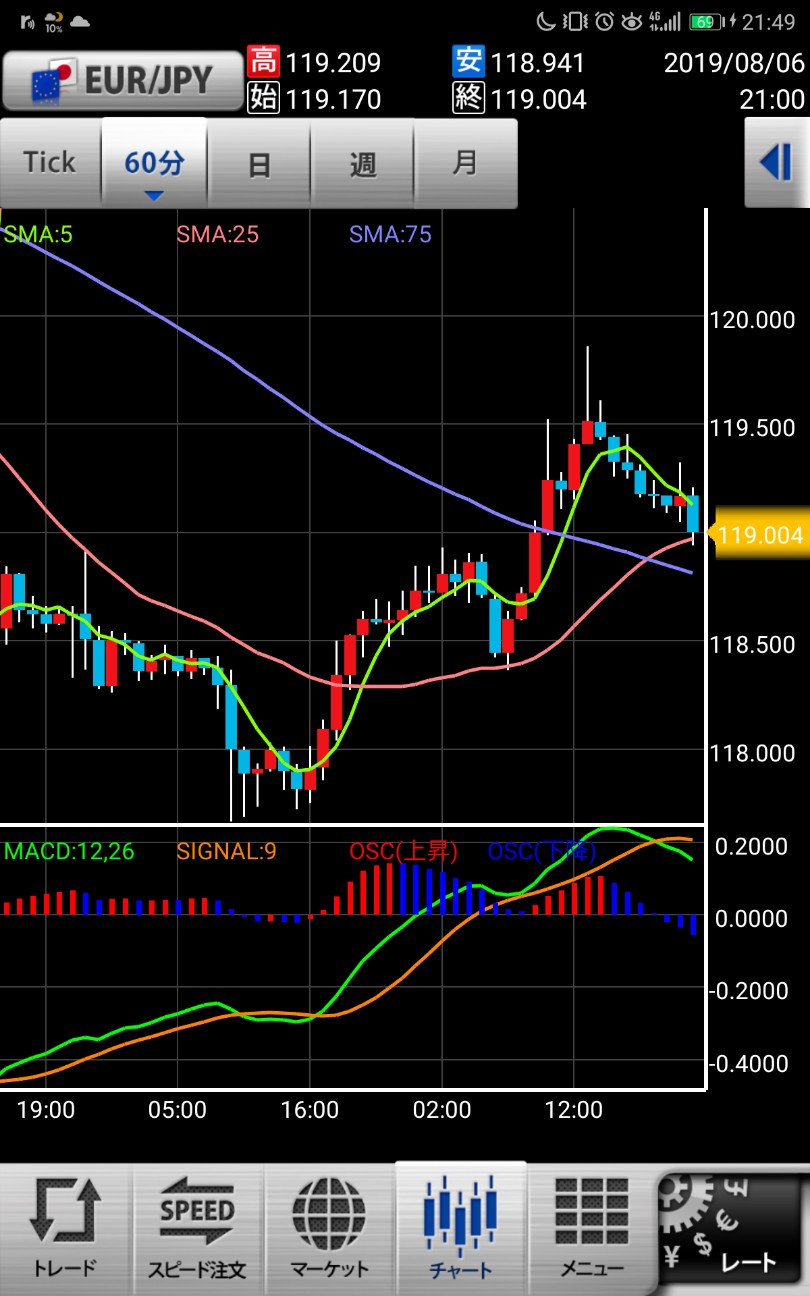Image resolution: width=810 pixels, height=1296 pixels.
Task: Tap the blue collapse arrow button
Action: [776, 162]
